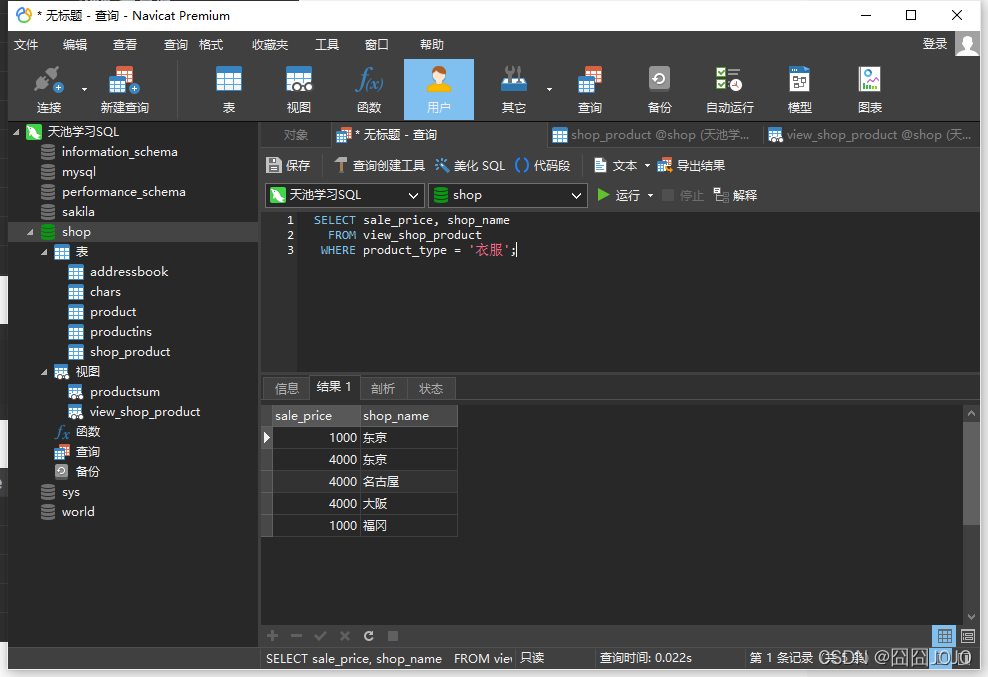Click the stop square in result toolbar
Viewport: 988px width, 677px height.
point(393,635)
